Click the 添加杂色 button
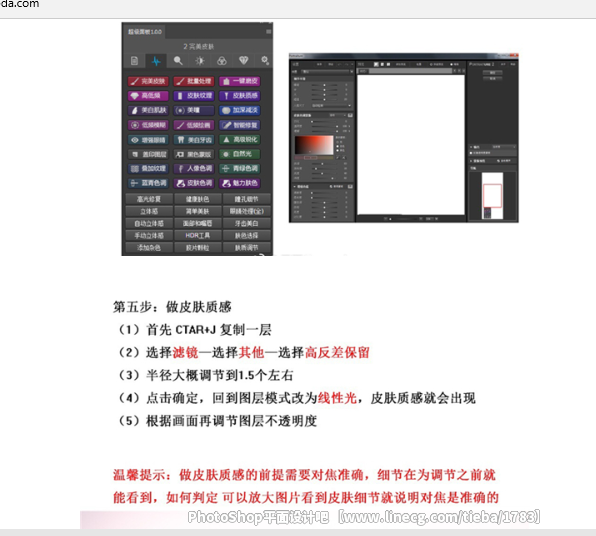The width and height of the screenshot is (596, 536). coord(149,247)
